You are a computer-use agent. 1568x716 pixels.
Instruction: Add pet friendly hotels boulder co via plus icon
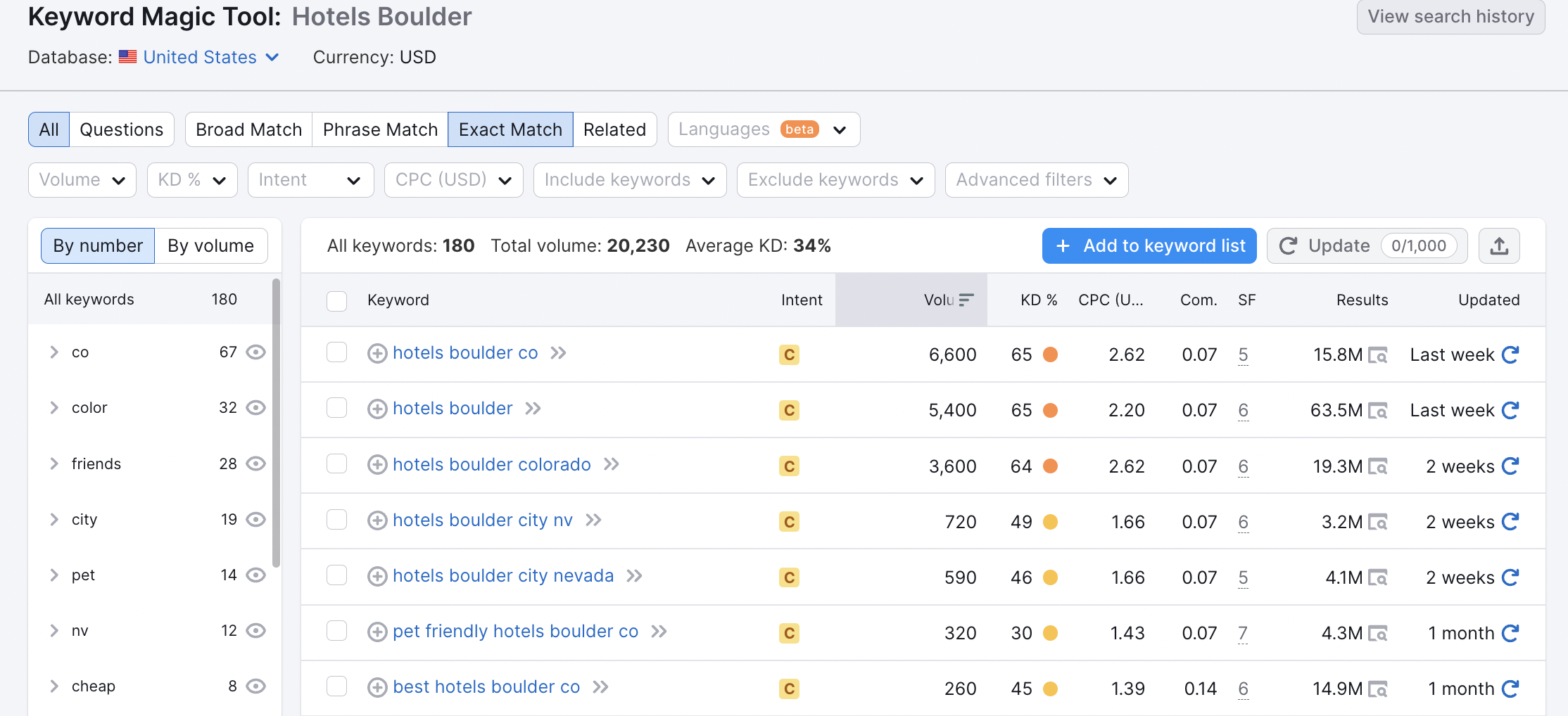coord(377,632)
